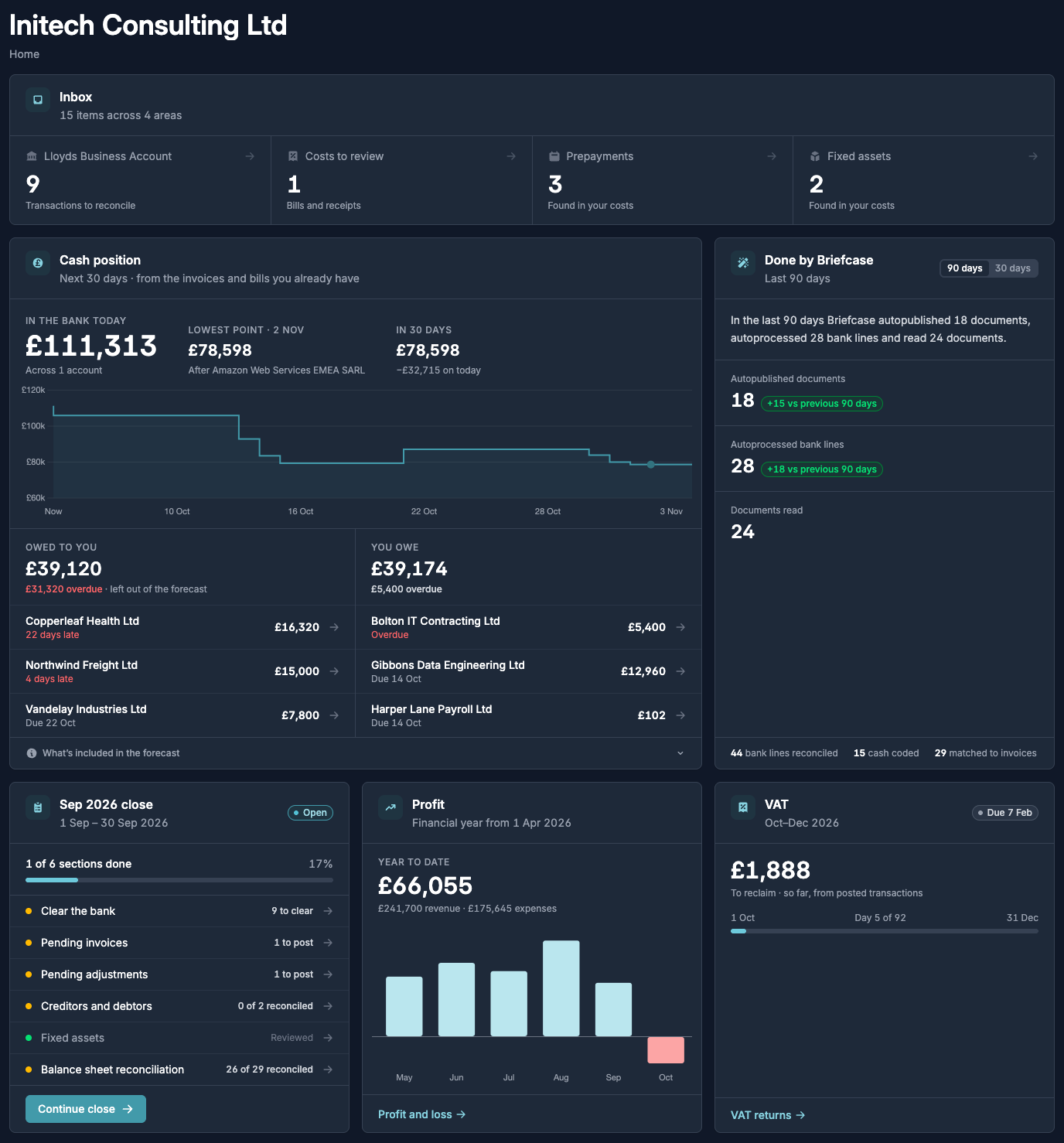The height and width of the screenshot is (1143, 1064).
Task: Open Pending invoices section
Action: click(179, 943)
